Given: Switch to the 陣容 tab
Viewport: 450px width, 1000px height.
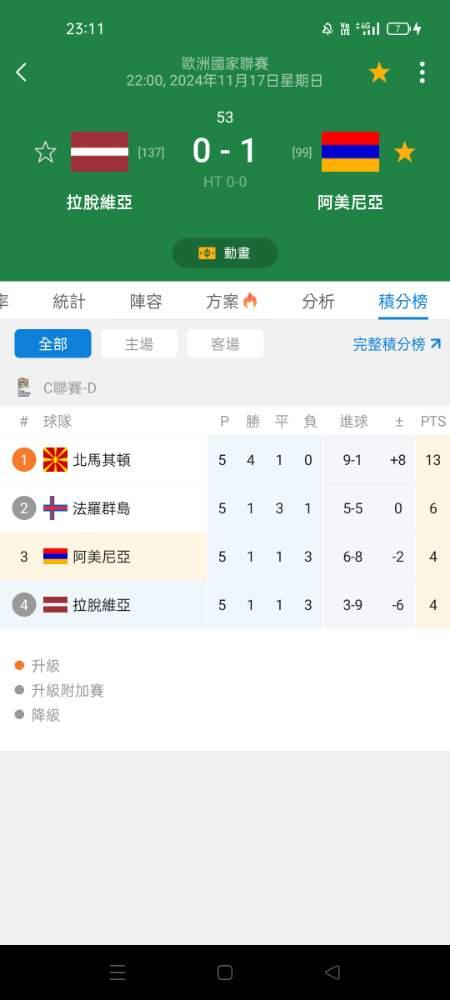Looking at the screenshot, I should click(x=146, y=302).
